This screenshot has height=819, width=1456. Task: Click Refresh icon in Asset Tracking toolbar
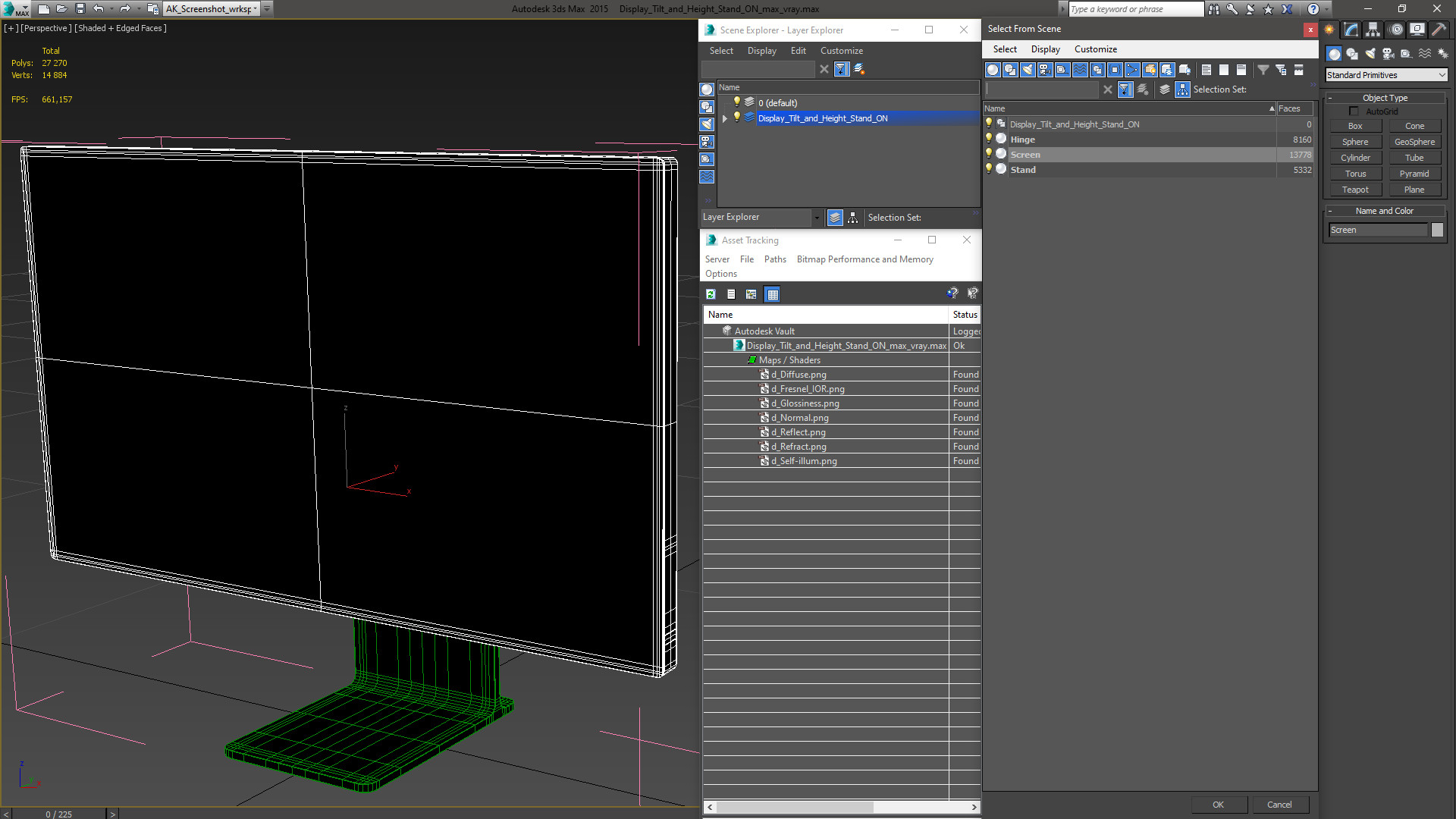(x=711, y=294)
